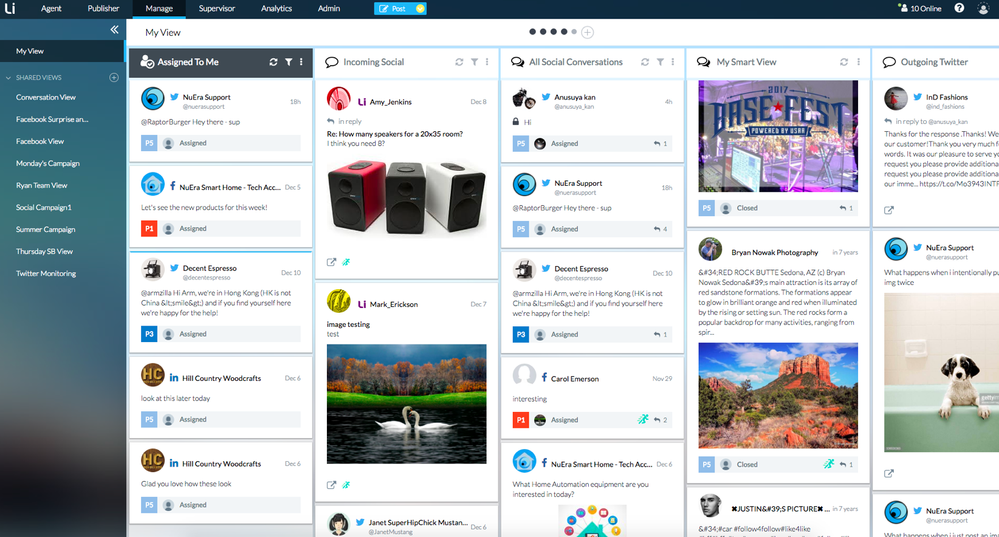The image size is (999, 537).
Task: Refresh the Incoming Social column
Action: tap(459, 62)
